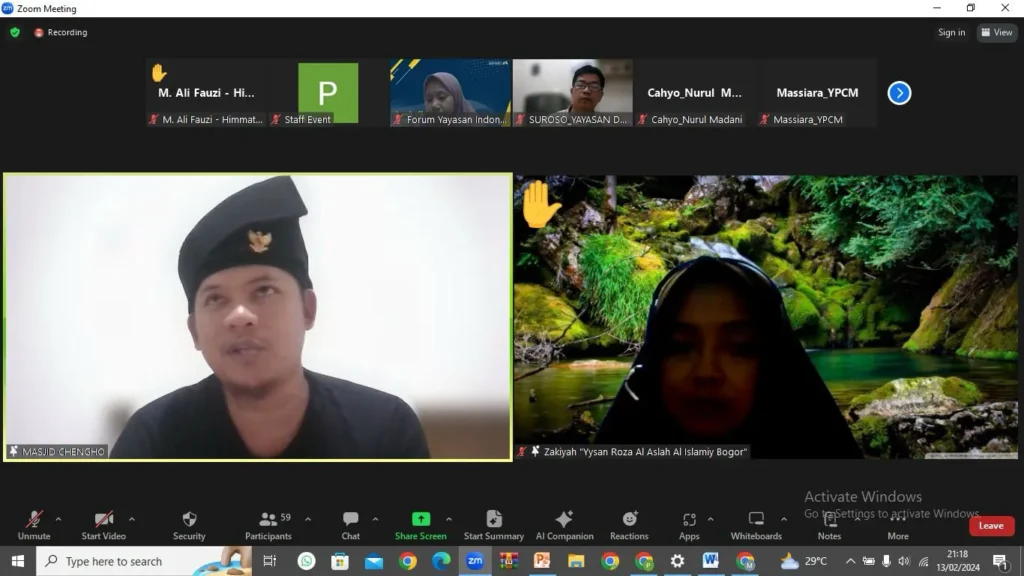Screen dimensions: 1024x576
Task: Select Forum Yayasan Indonesia video tile
Action: 451,93
